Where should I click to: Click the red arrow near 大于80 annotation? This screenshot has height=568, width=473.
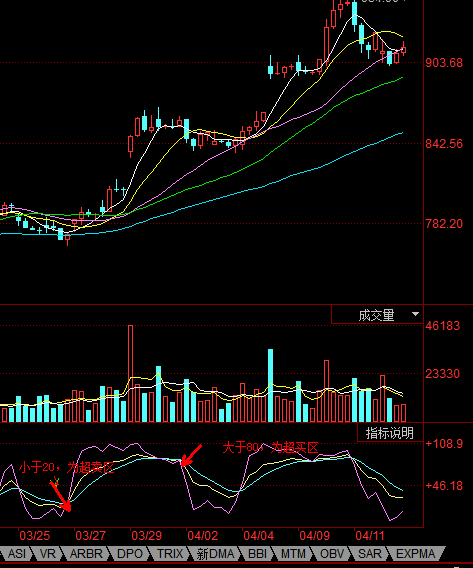[x=191, y=455]
